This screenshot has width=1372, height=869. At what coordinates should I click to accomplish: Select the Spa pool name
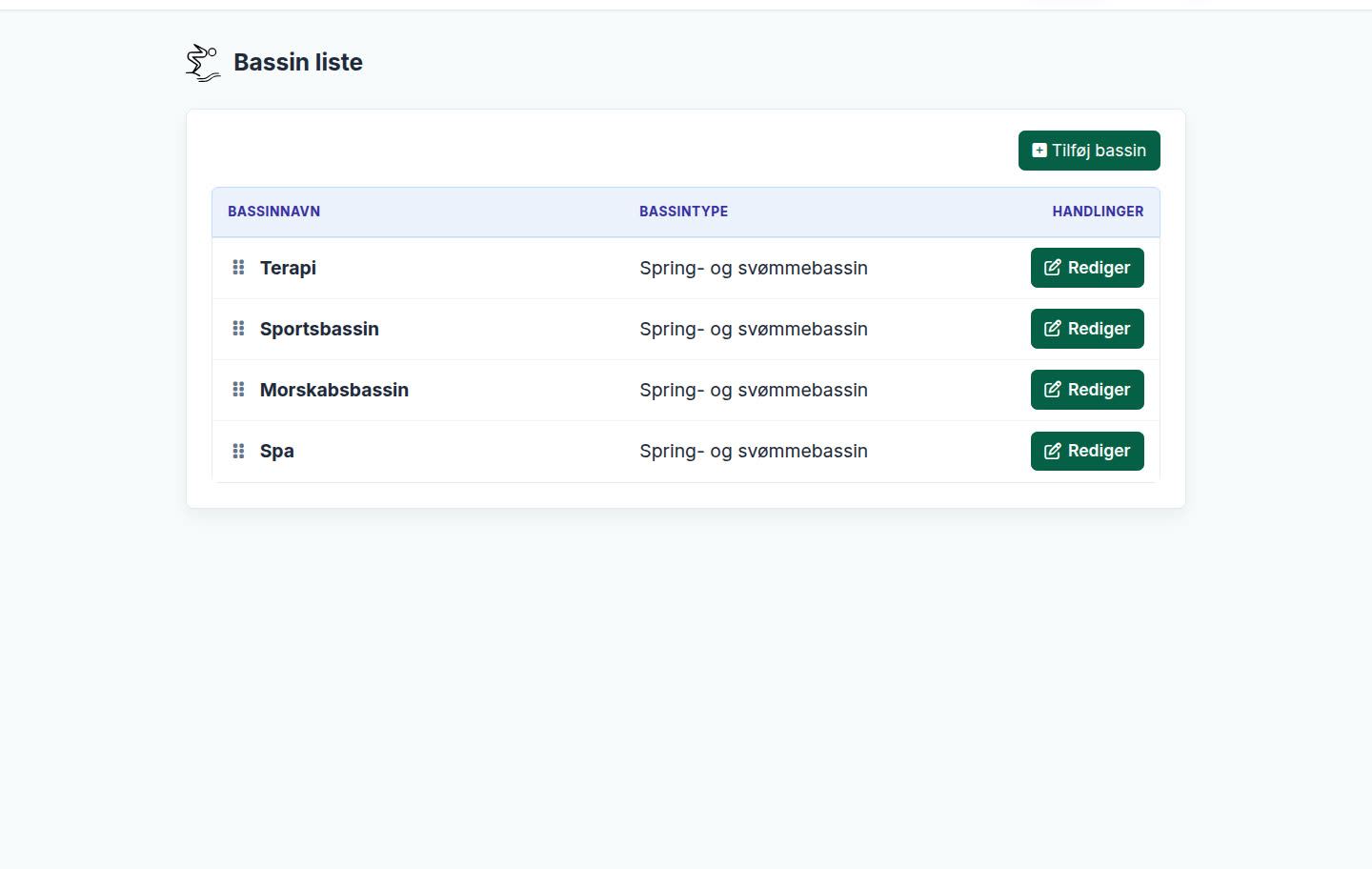pos(277,451)
